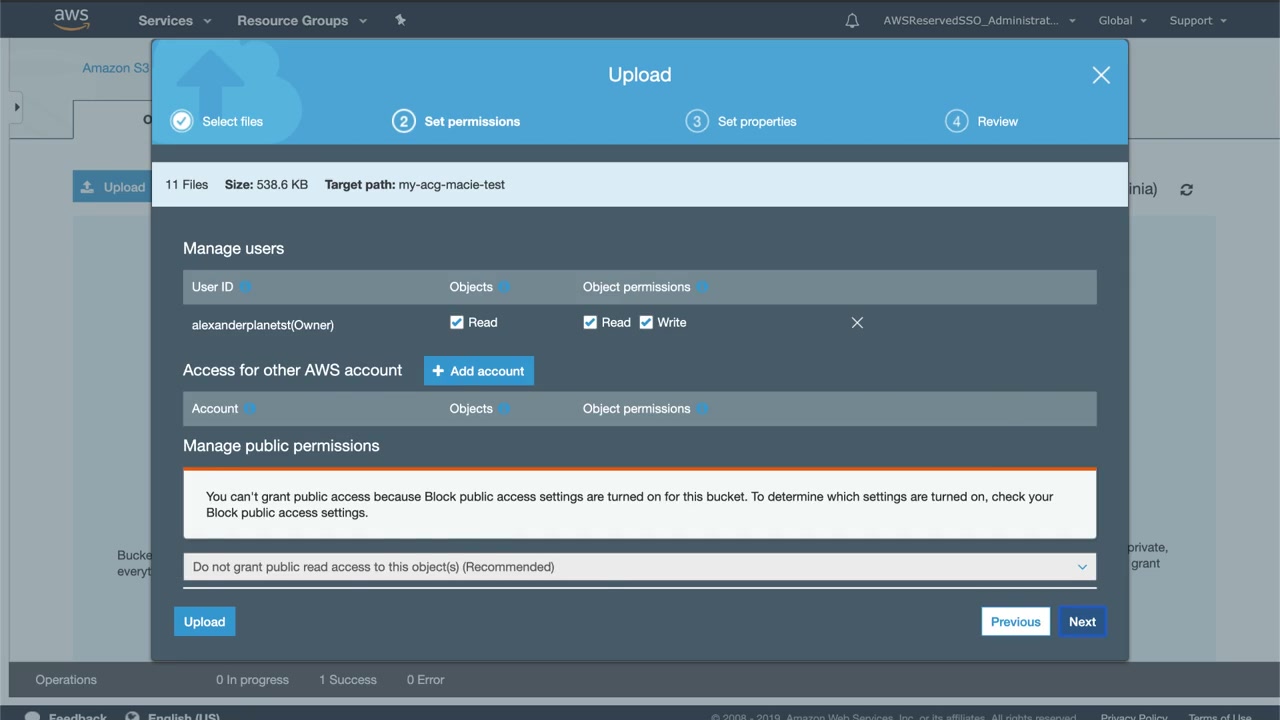Click the 0 Error status
Image resolution: width=1280 pixels, height=720 pixels.
[x=426, y=680]
